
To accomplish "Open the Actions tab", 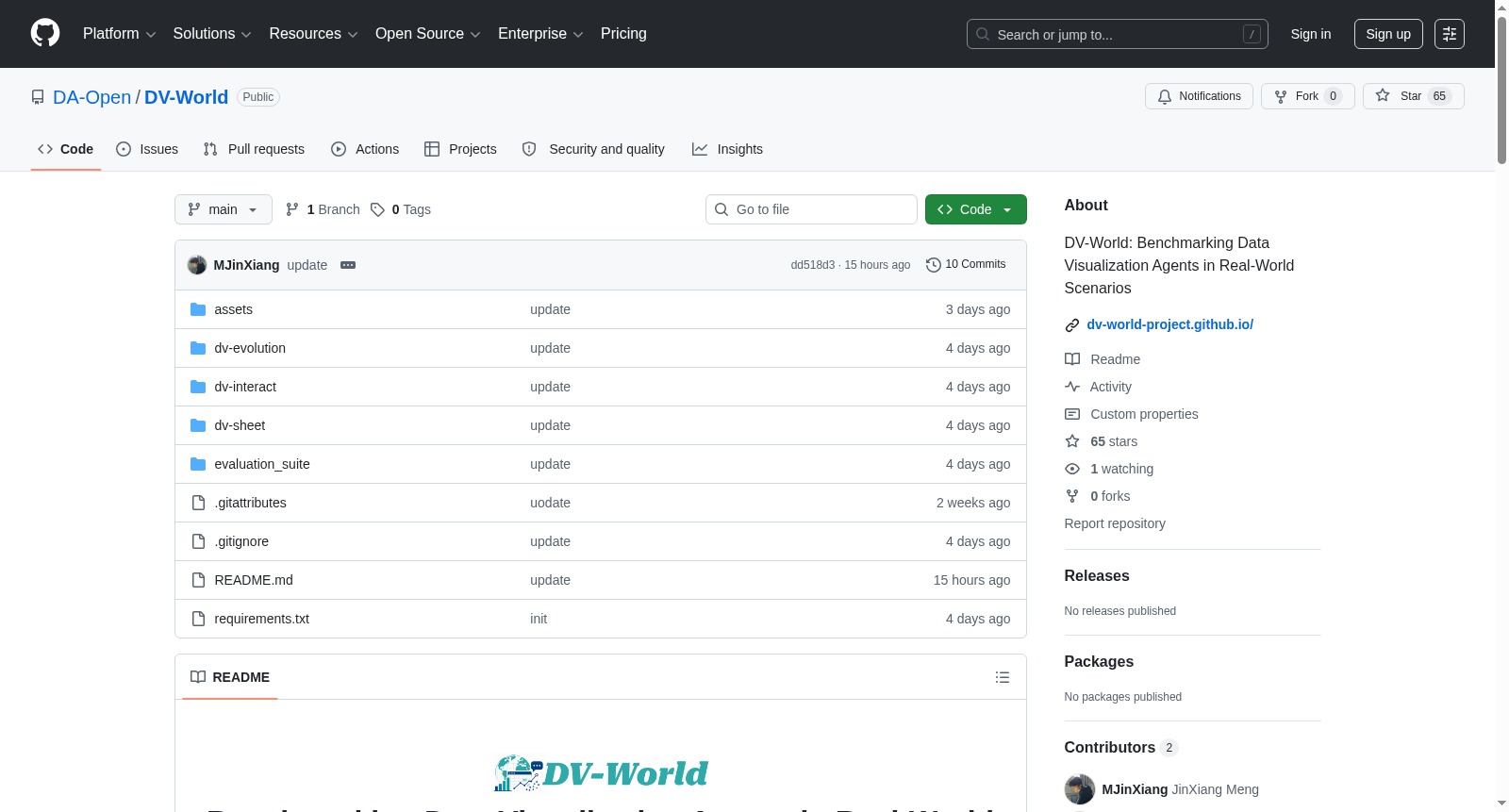I will tap(365, 149).
